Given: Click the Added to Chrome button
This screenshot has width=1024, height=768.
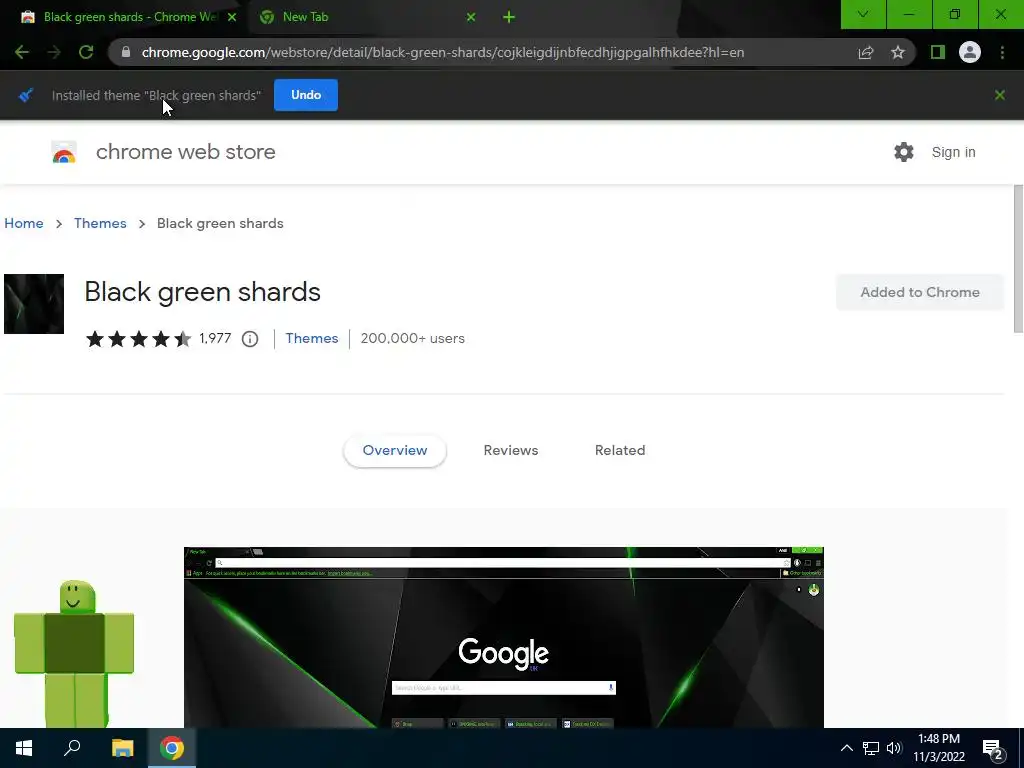Looking at the screenshot, I should pyautogui.click(x=920, y=292).
